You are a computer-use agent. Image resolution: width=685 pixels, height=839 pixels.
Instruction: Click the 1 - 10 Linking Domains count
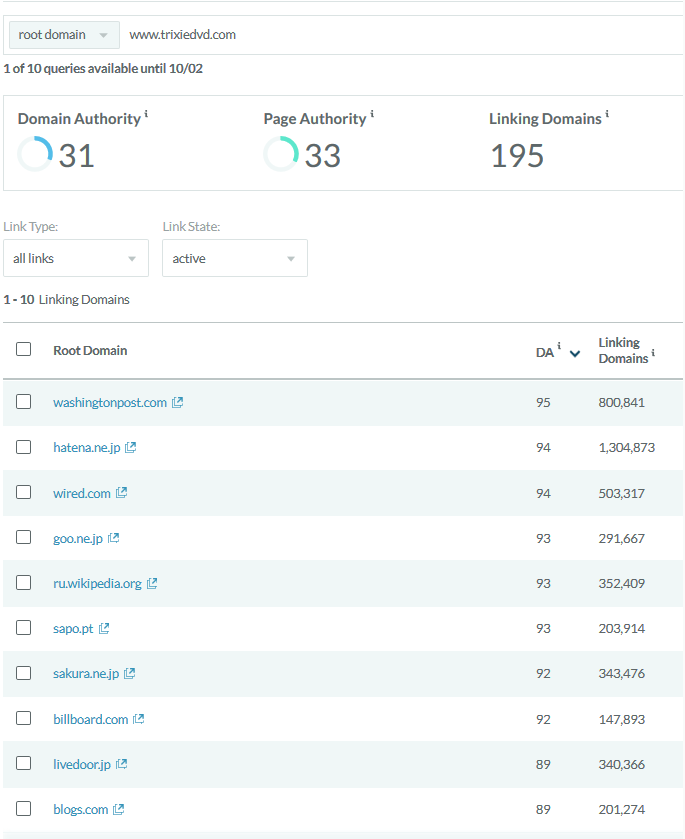[66, 299]
